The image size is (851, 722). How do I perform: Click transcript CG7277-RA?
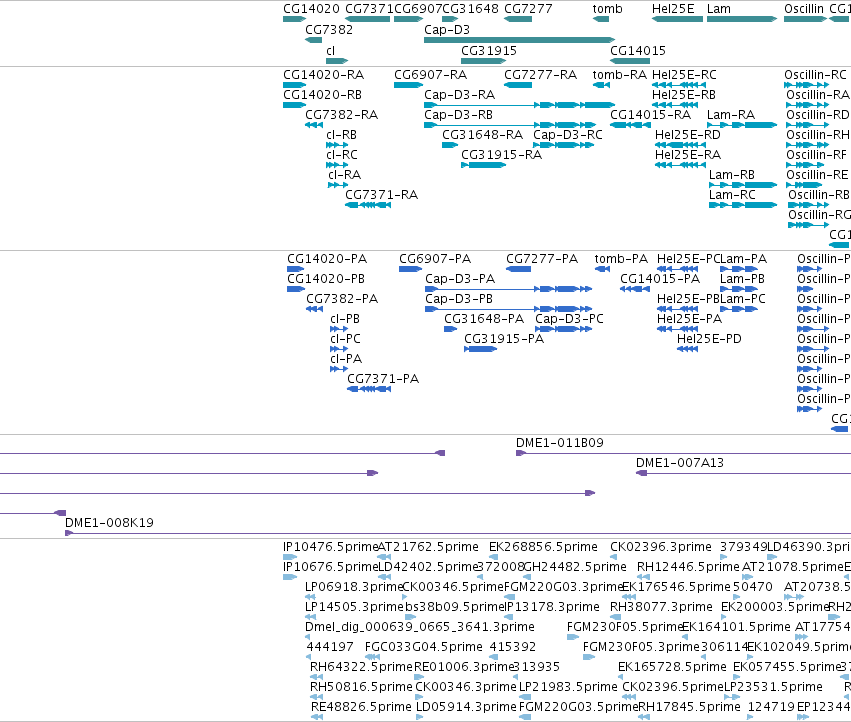coord(518,85)
